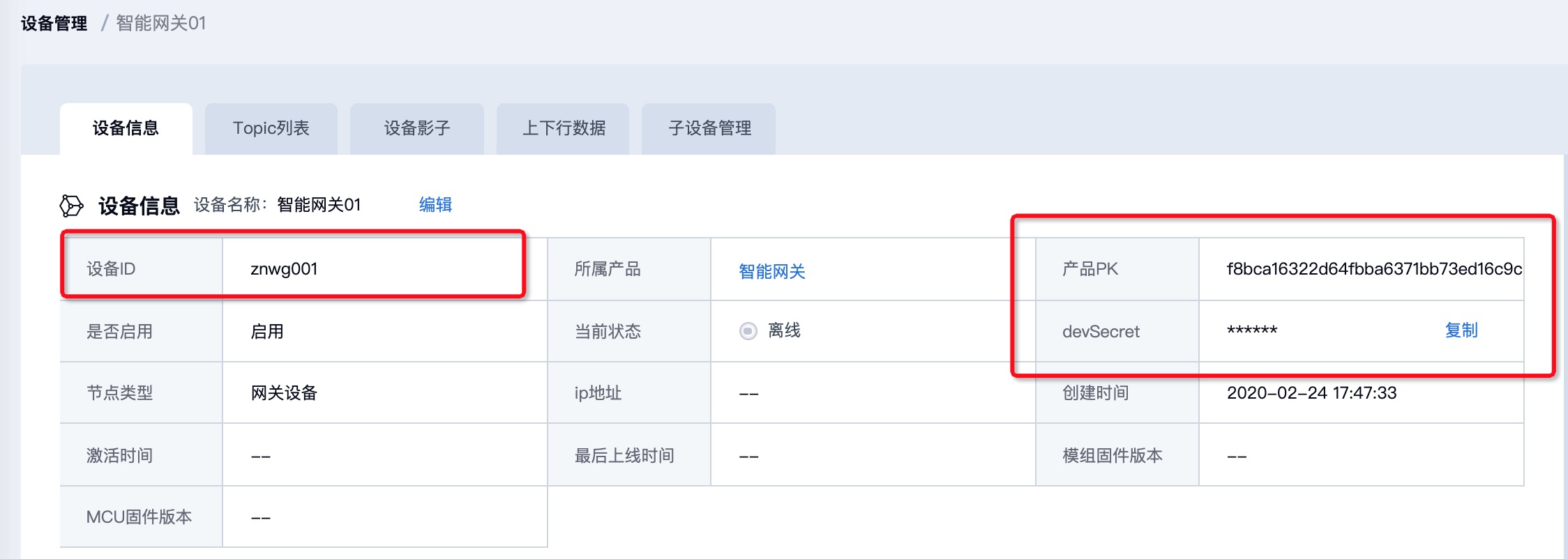Copy devSecret using the 复制 link
This screenshot has height=559, width=1568.
point(1461,330)
